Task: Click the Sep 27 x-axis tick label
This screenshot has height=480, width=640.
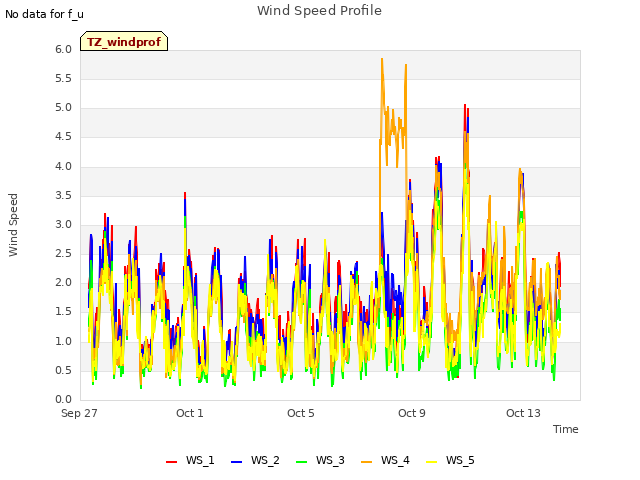Action: (x=79, y=413)
